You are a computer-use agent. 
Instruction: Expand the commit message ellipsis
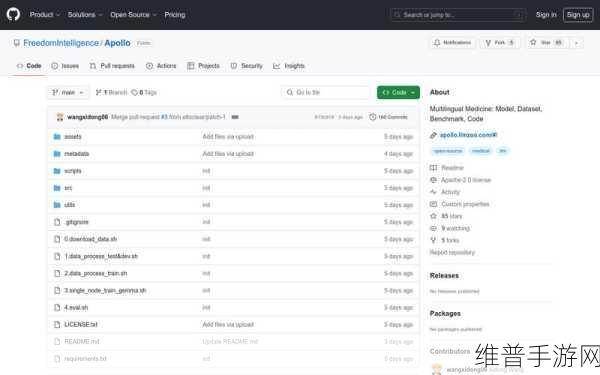coord(235,117)
